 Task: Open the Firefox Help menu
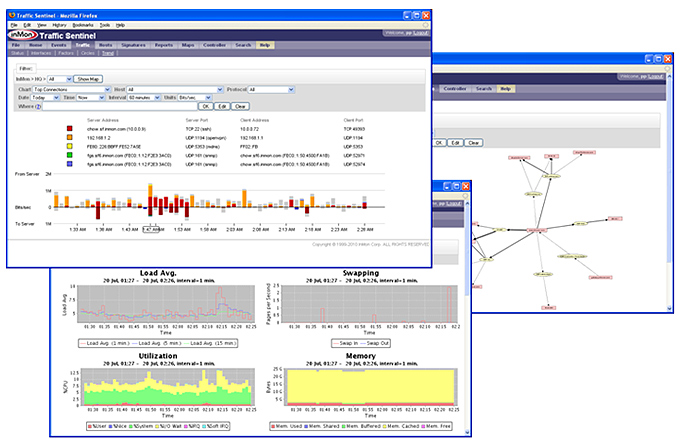(x=120, y=25)
